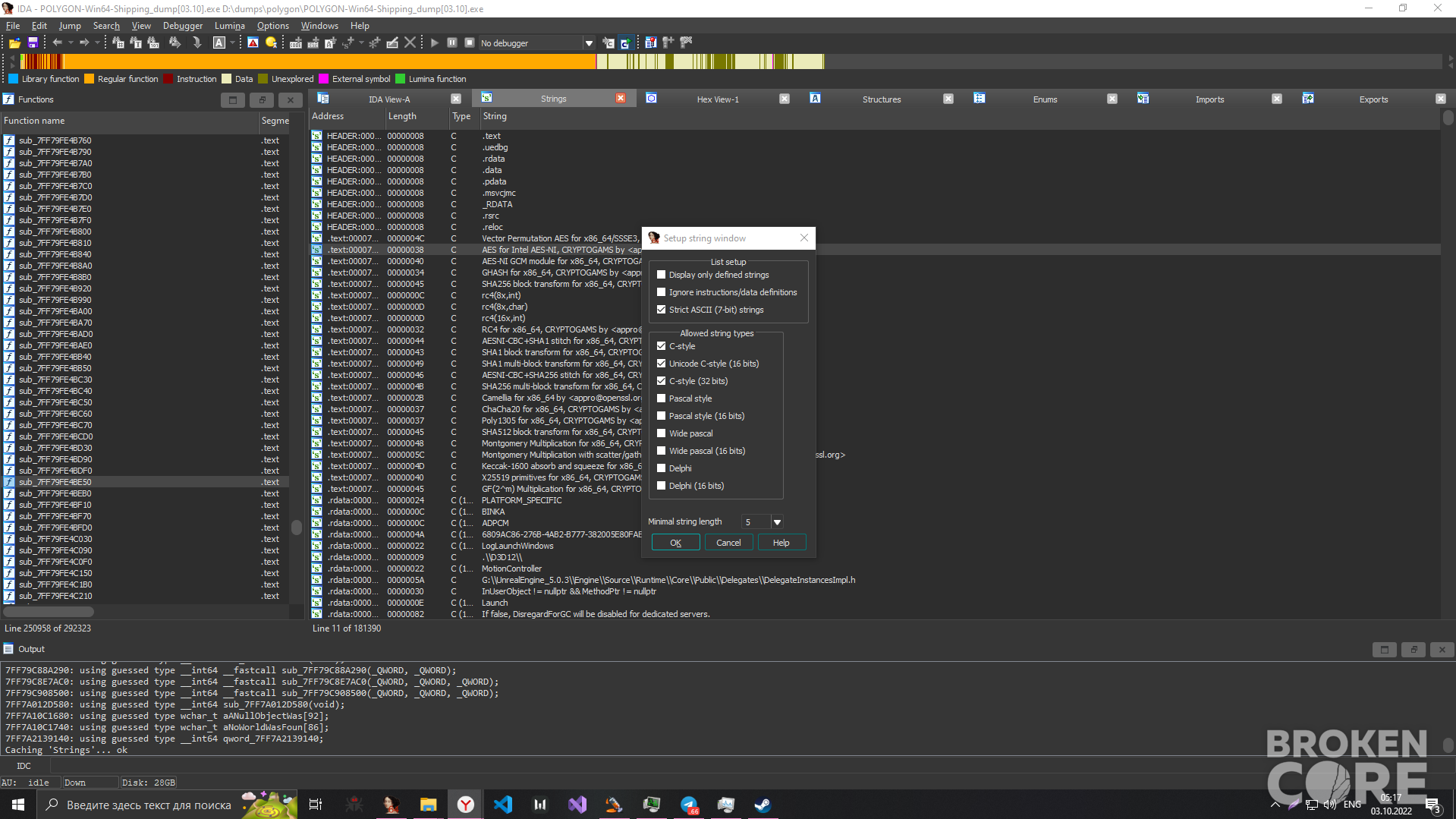Expand the jump back history arrow
The image size is (1456, 819).
point(70,43)
